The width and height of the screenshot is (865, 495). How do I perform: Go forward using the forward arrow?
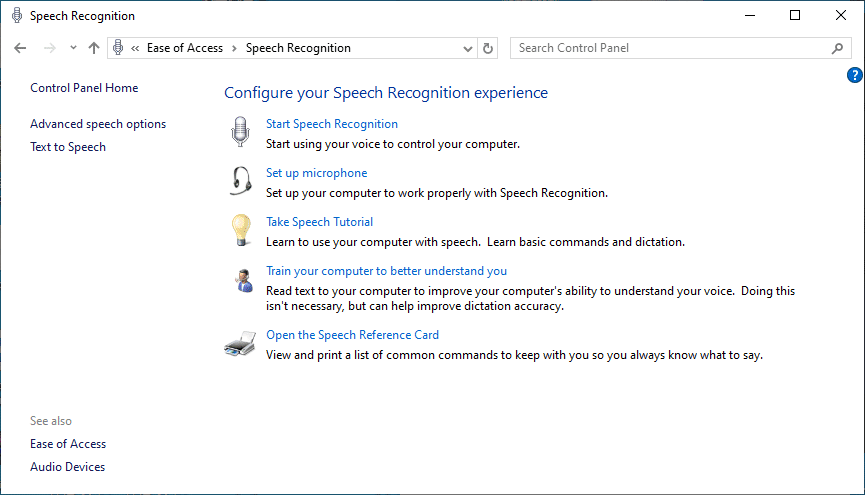pyautogui.click(x=50, y=48)
